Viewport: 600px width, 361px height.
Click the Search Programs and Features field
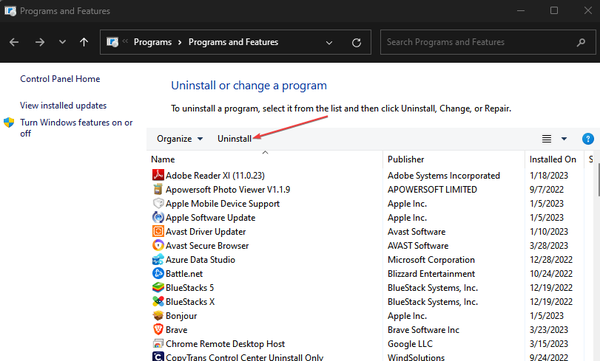pos(480,42)
